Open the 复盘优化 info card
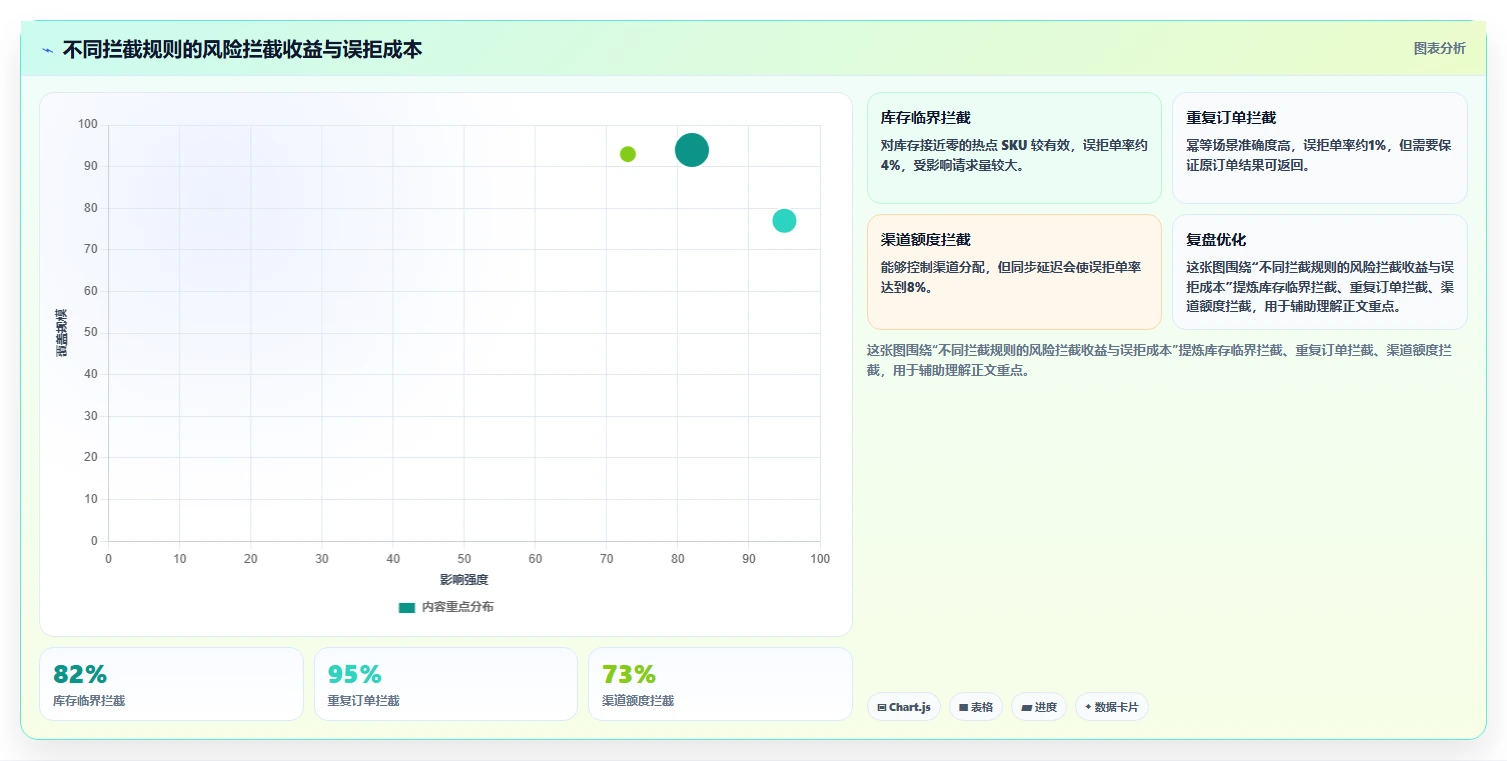Viewport: 1507px width, 761px height. pos(1319,272)
